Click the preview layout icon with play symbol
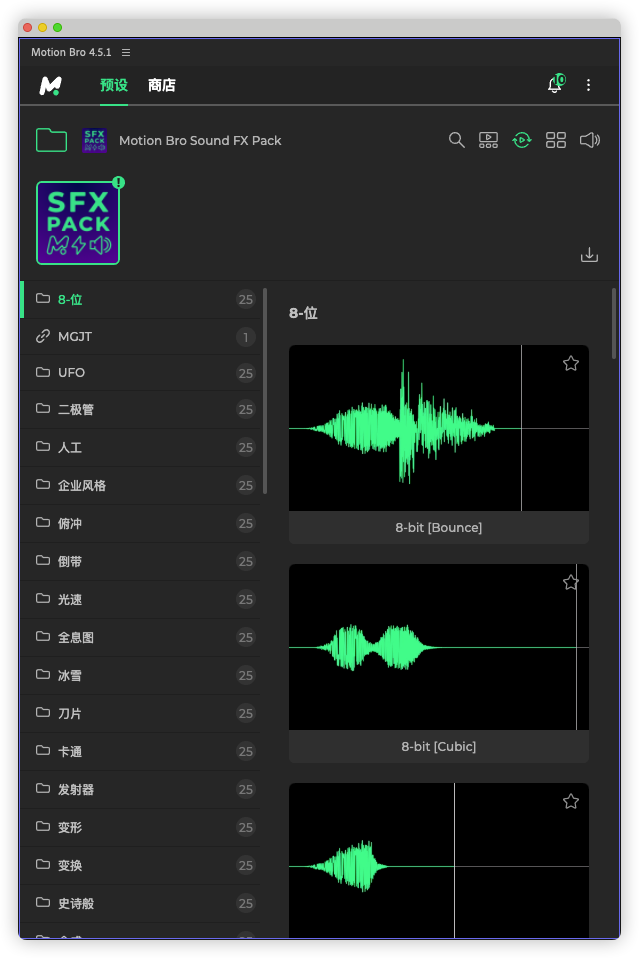639x958 pixels. click(488, 140)
